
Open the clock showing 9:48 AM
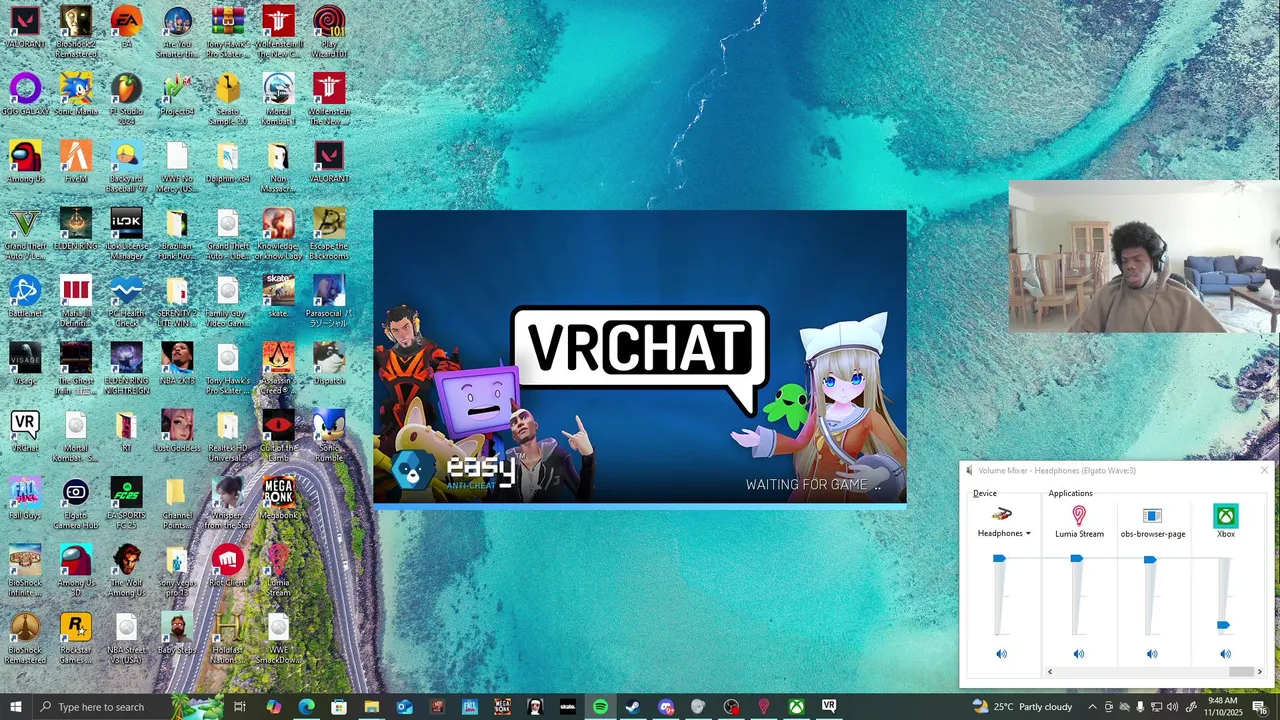1222,707
